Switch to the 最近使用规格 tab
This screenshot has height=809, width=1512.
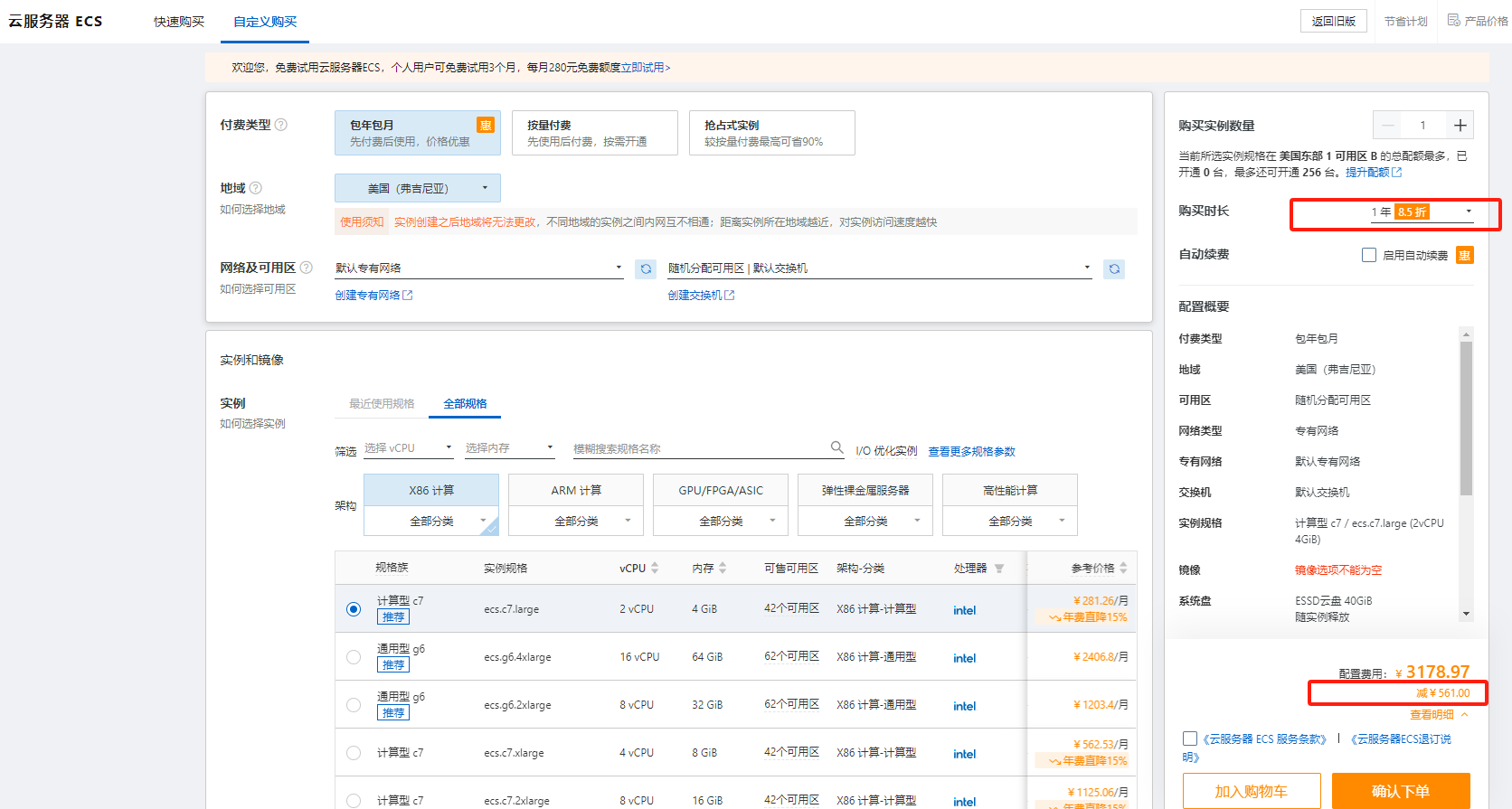click(x=382, y=404)
